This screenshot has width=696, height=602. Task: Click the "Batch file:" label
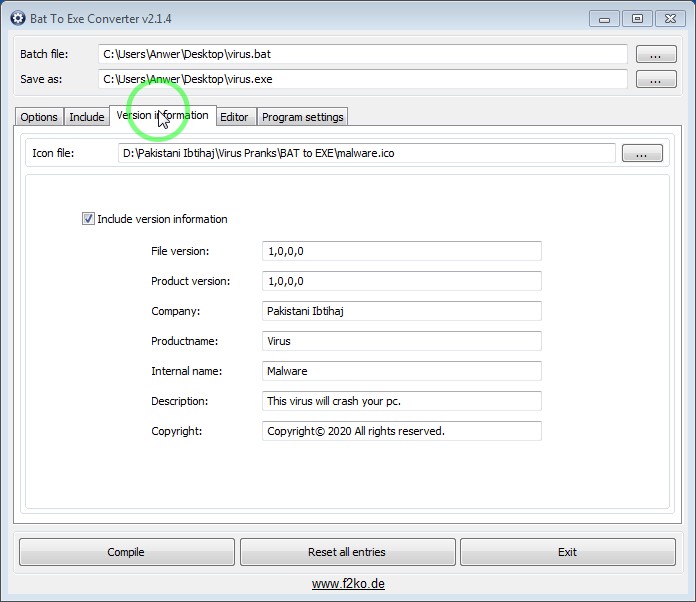pos(44,54)
